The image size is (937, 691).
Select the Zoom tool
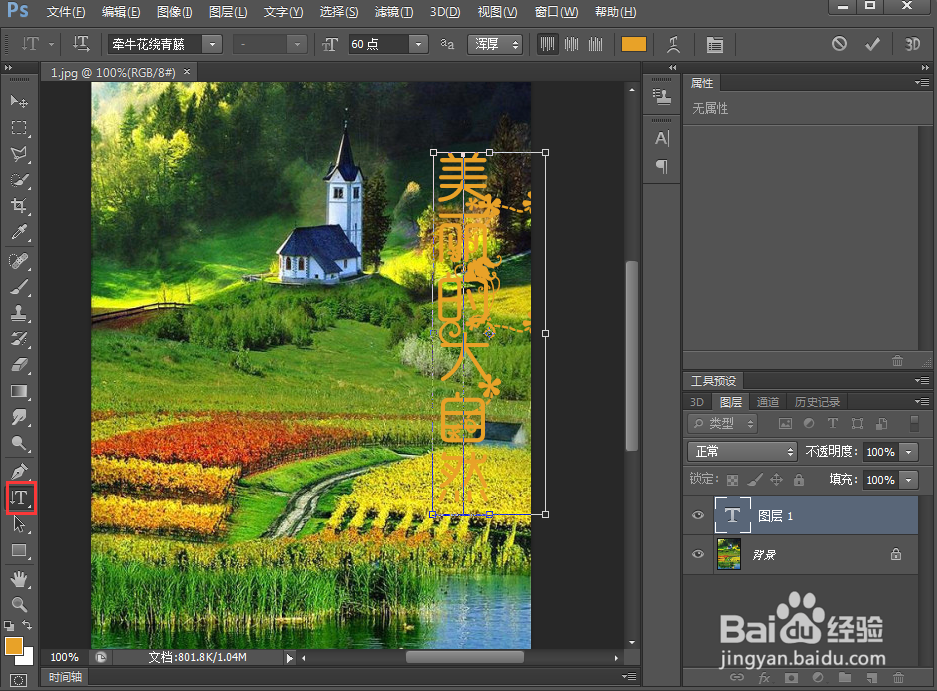(19, 604)
